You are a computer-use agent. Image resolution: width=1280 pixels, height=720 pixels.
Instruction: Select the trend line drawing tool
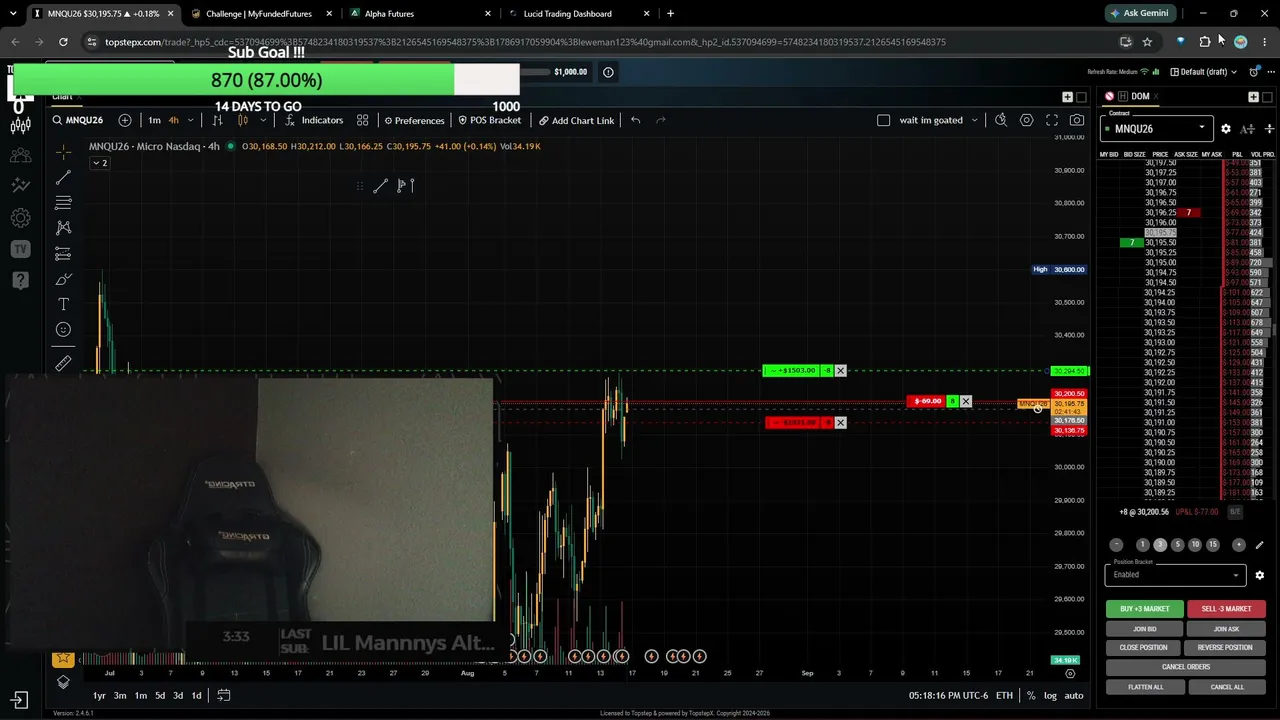pos(63,178)
